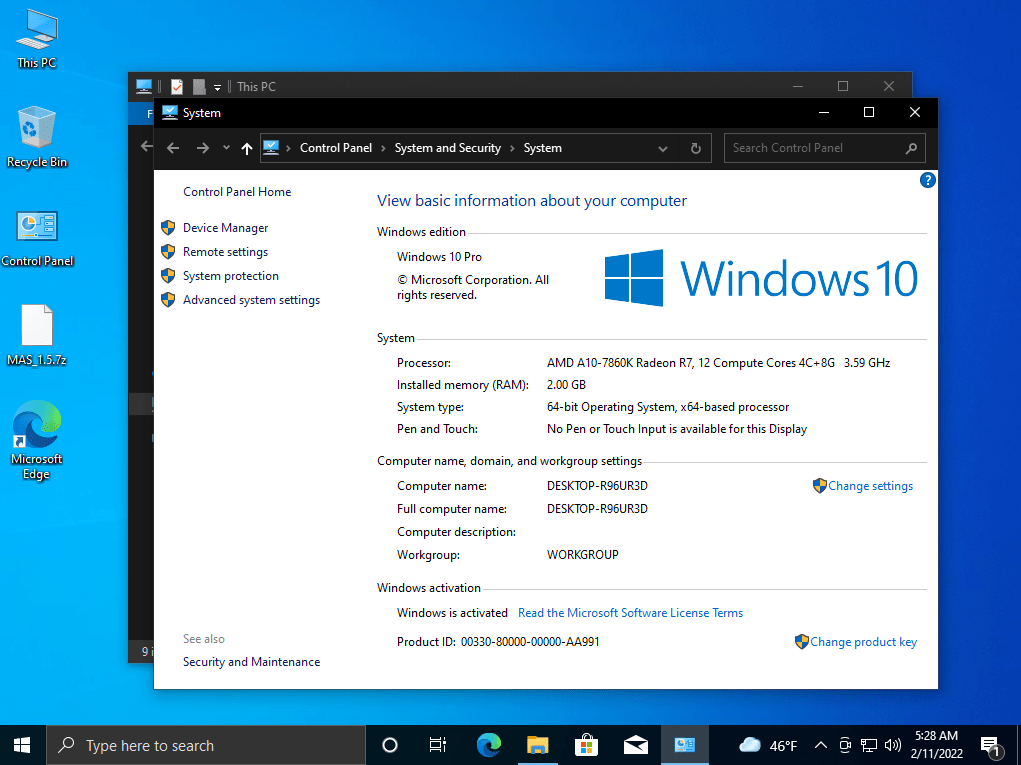
Task: Open Control Panel Home link
Action: click(237, 191)
